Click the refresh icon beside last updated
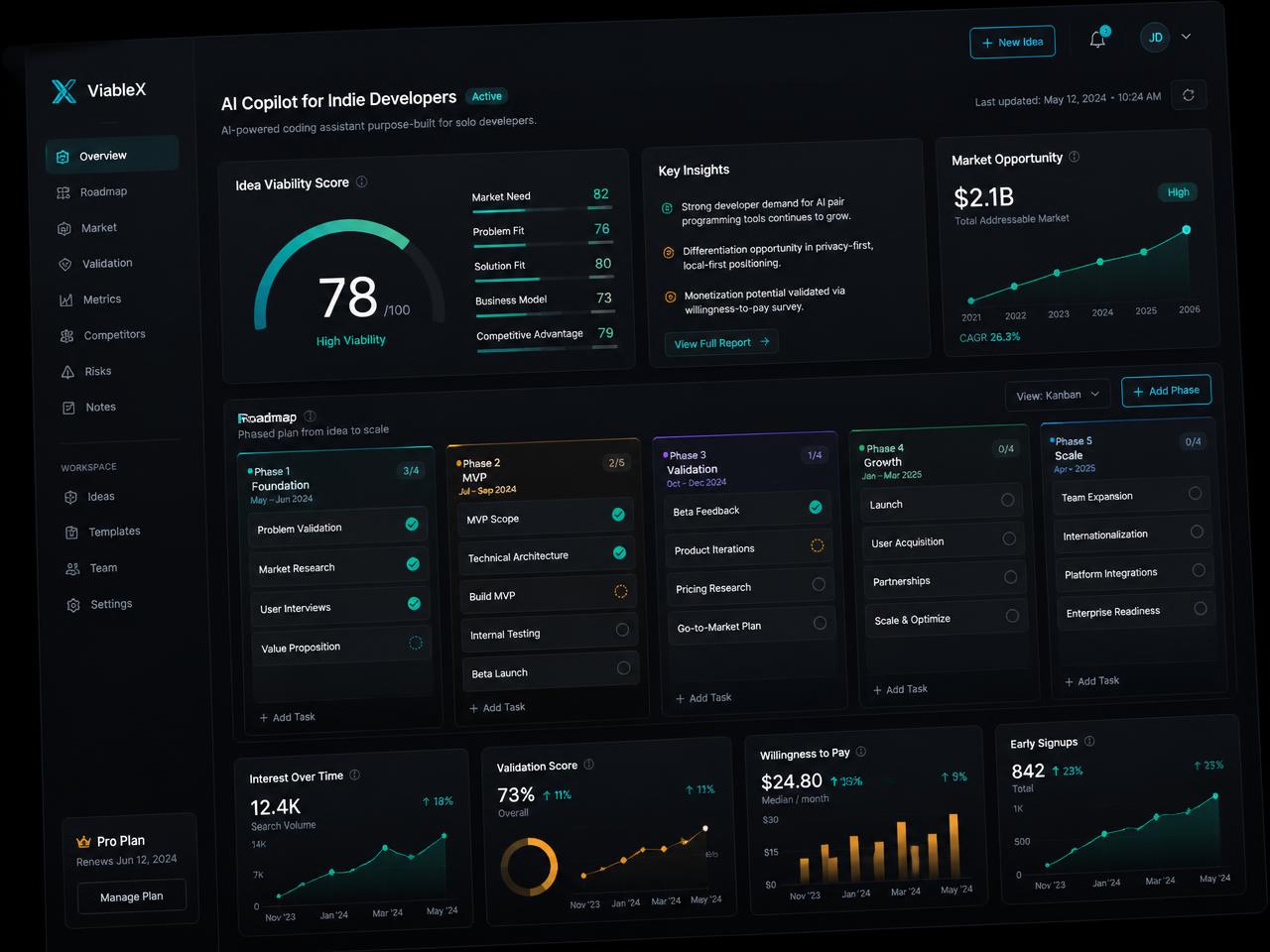 point(1189,94)
